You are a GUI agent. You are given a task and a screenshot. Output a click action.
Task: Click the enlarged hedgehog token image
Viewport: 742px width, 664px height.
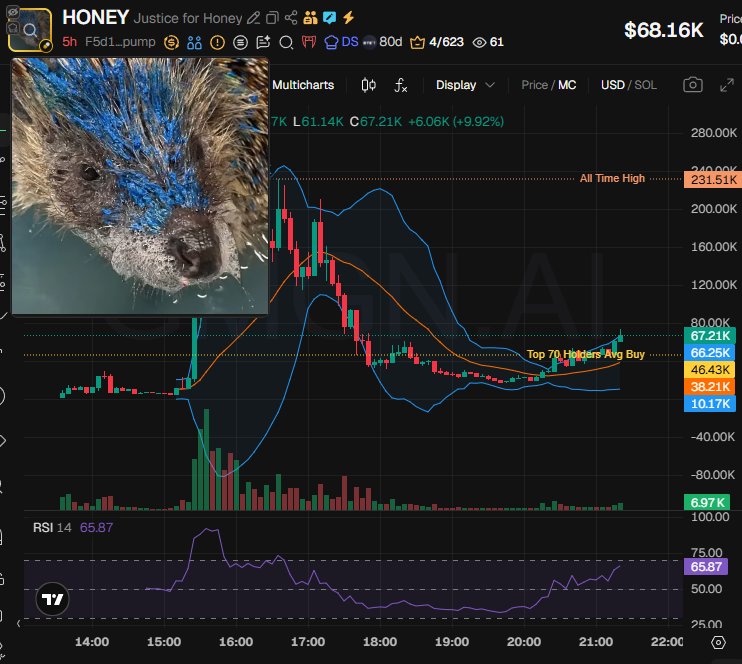140,186
